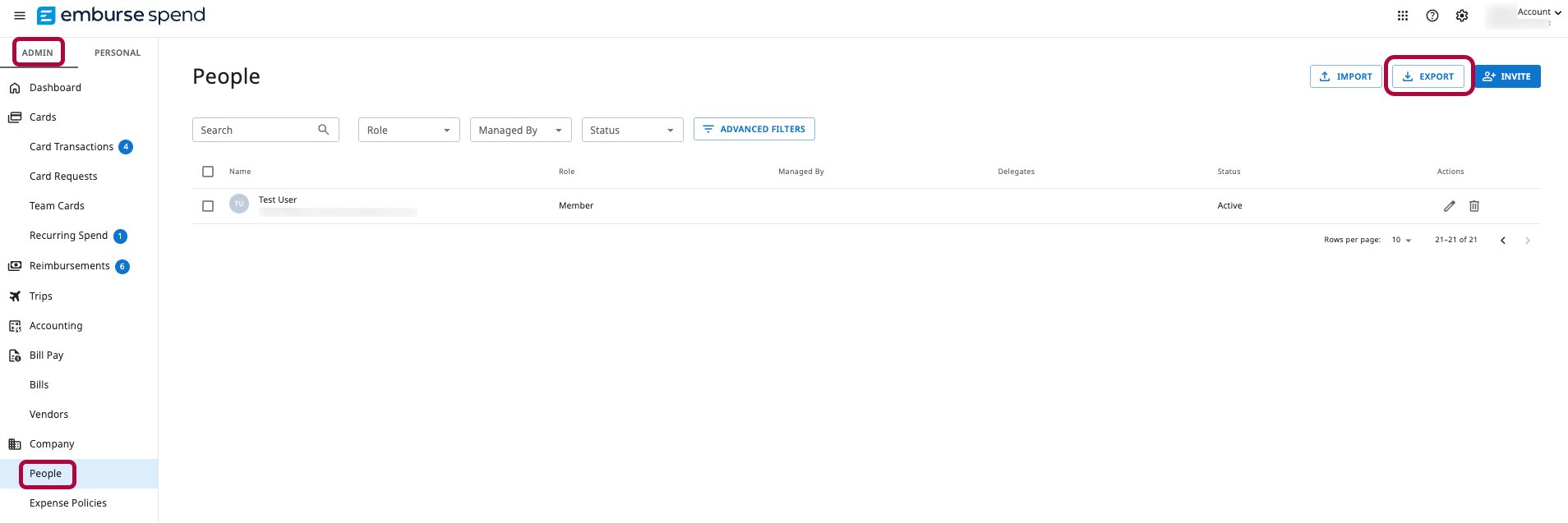Viewport: 1568px width, 523px height.
Task: Click the next page arrow
Action: click(1528, 241)
